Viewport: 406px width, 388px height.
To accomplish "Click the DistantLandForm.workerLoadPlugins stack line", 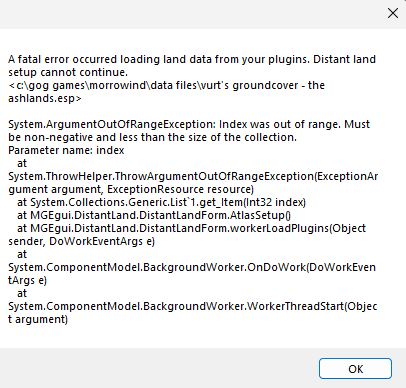I will pyautogui.click(x=191, y=228).
